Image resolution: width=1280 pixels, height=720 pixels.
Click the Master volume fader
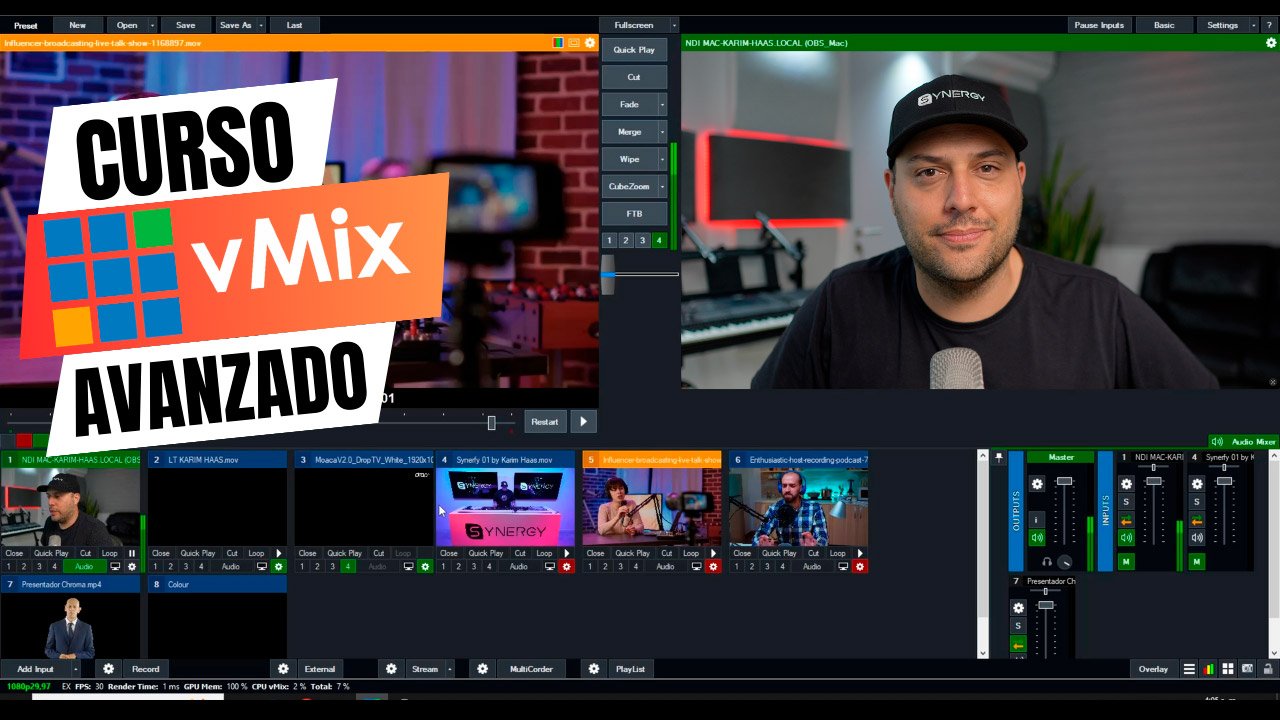pos(1064,481)
